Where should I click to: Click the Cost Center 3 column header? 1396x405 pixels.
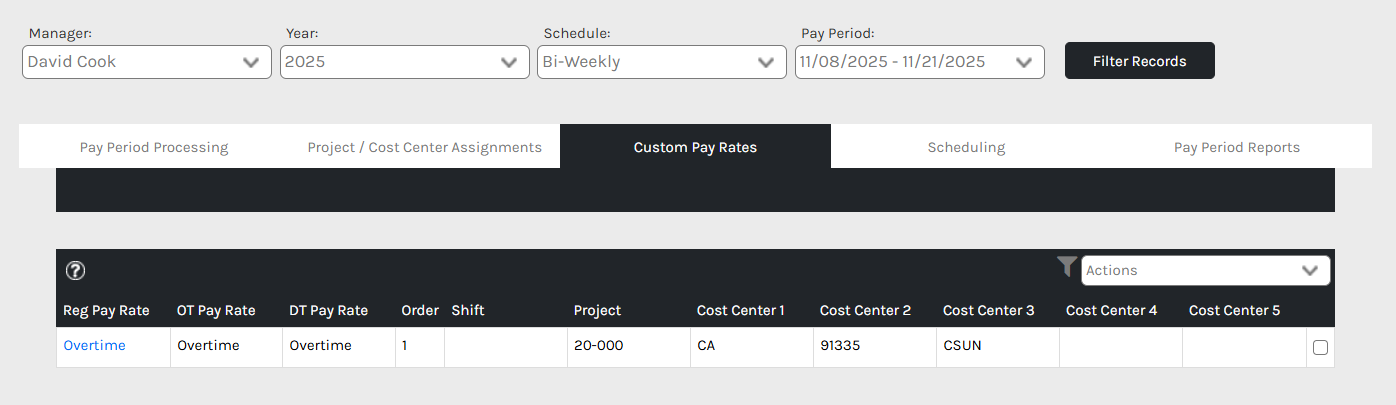pos(989,311)
